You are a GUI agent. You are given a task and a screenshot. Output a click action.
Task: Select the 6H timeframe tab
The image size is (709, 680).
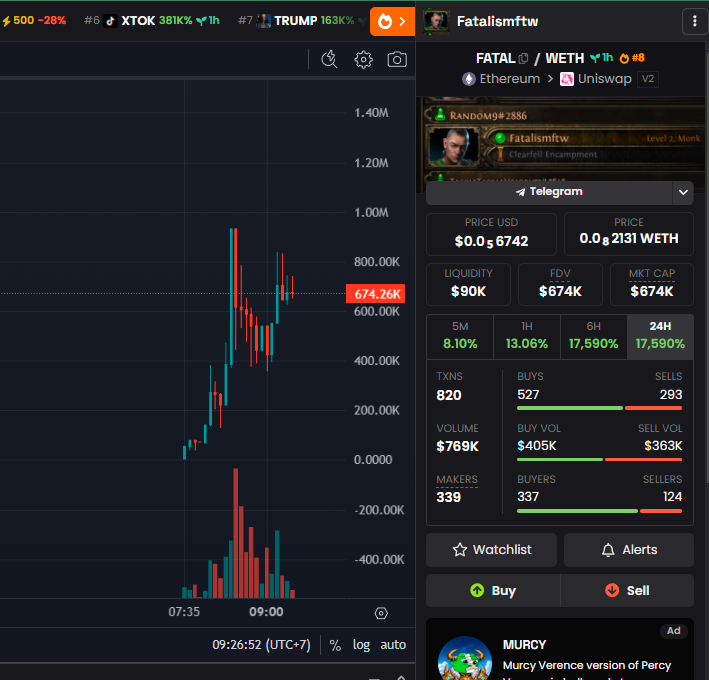(593, 336)
